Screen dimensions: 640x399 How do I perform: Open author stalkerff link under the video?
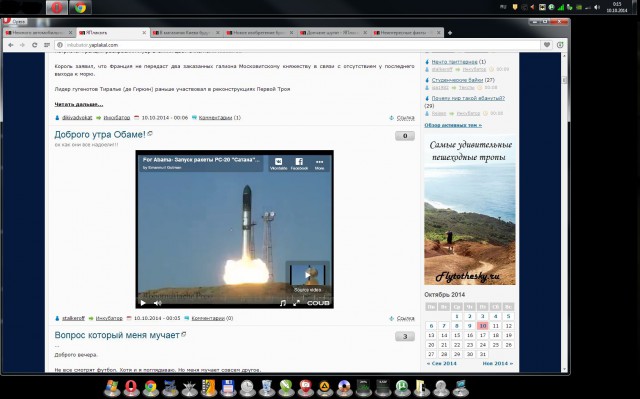(x=73, y=318)
